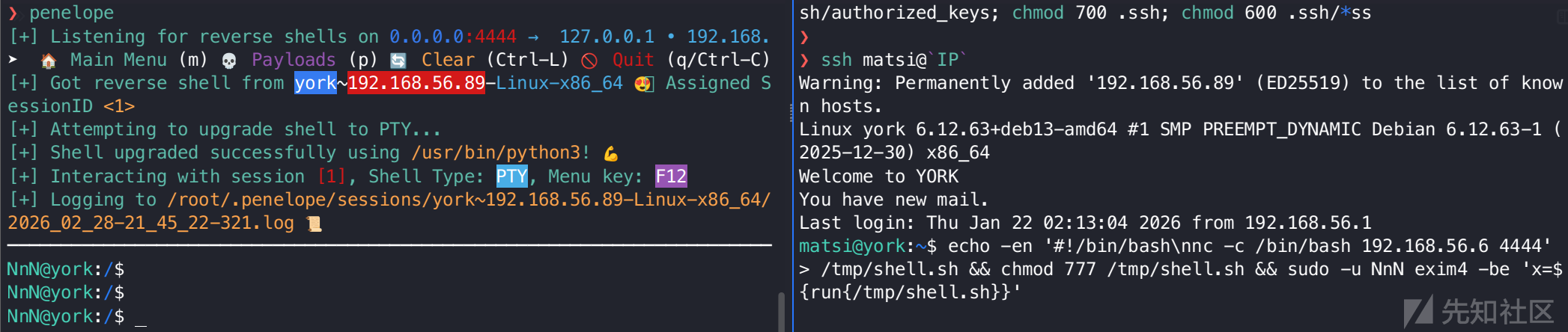
Task: Click the 127.0.0.1 address in left pane
Action: [x=607, y=37]
